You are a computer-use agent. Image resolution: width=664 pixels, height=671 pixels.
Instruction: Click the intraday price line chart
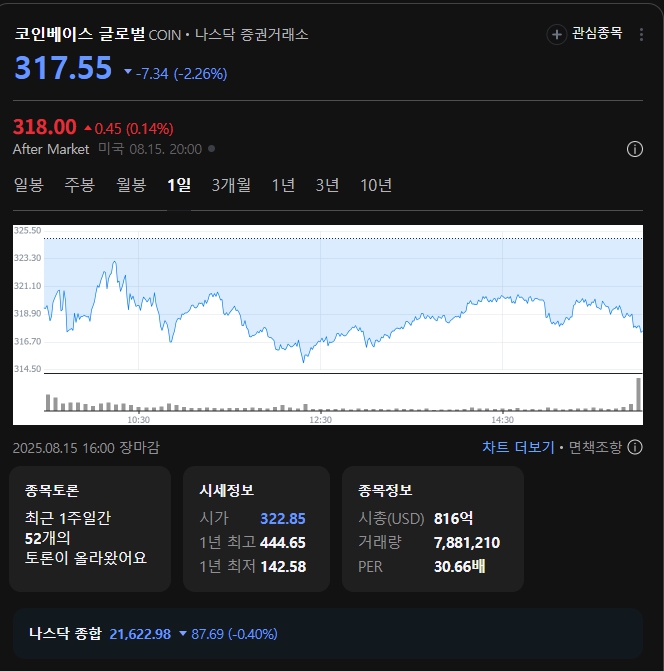343,300
